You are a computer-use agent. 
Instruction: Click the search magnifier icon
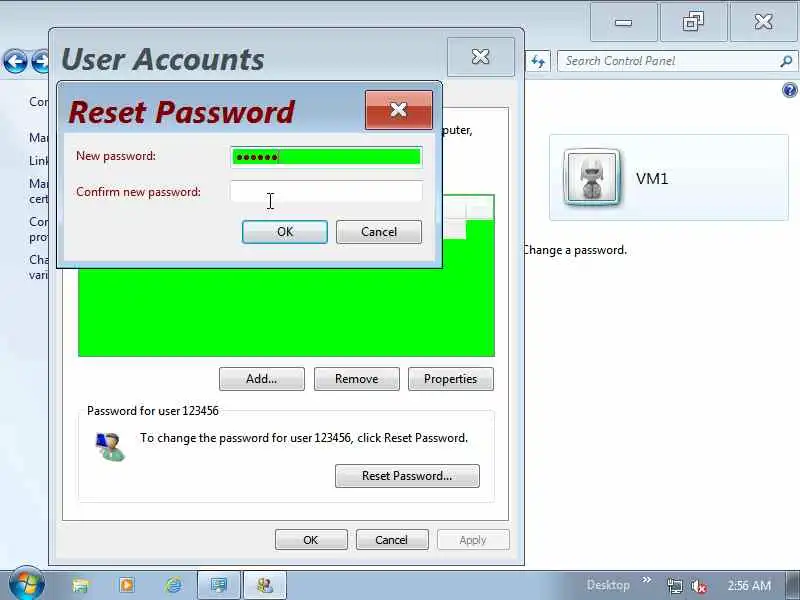point(786,61)
